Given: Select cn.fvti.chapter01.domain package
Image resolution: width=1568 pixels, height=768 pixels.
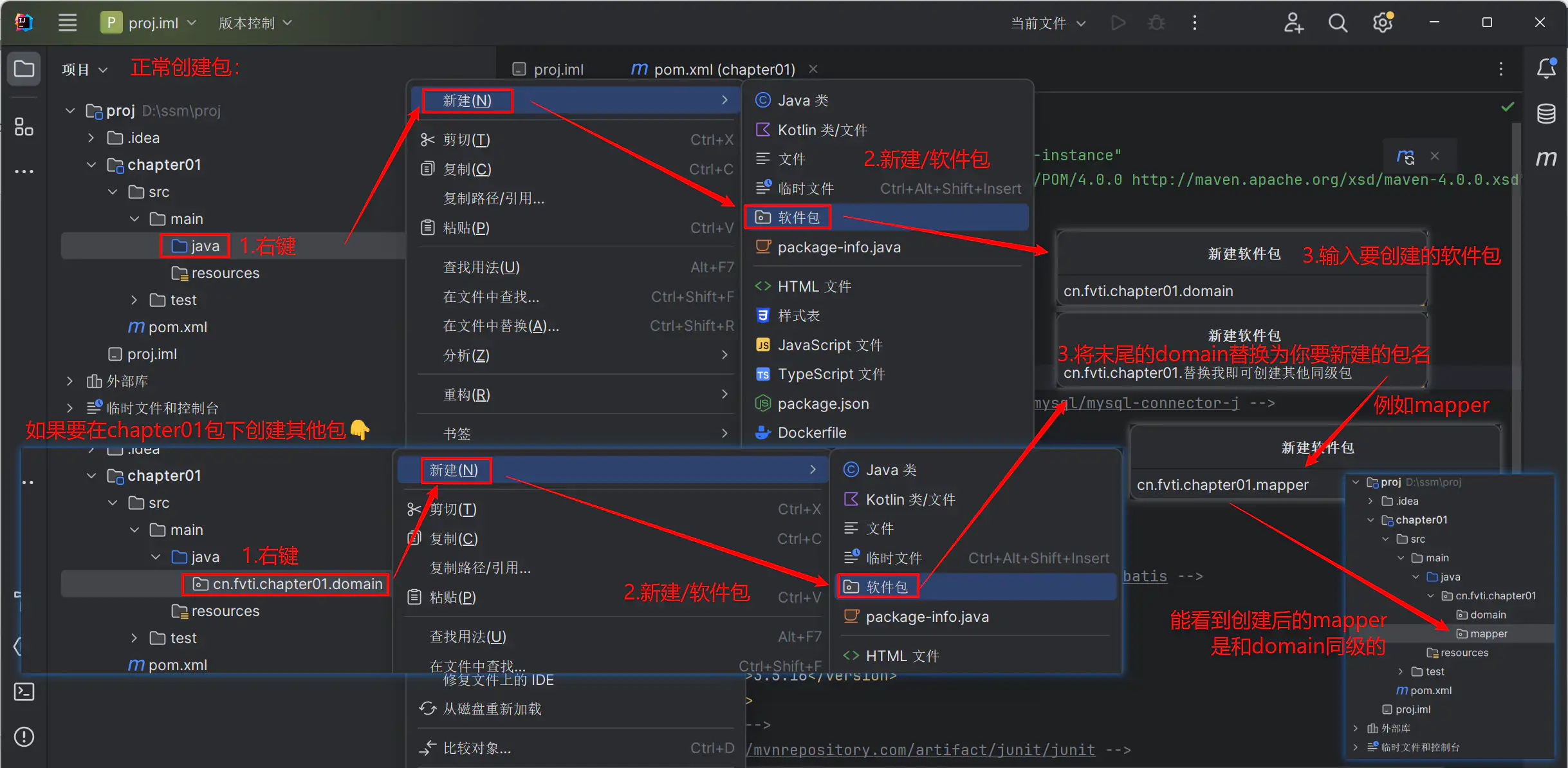Looking at the screenshot, I should click(x=288, y=584).
